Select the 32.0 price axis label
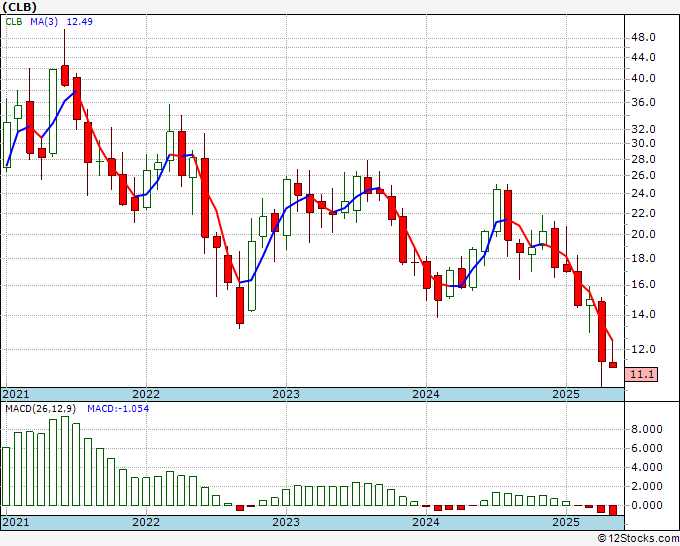 pos(643,129)
